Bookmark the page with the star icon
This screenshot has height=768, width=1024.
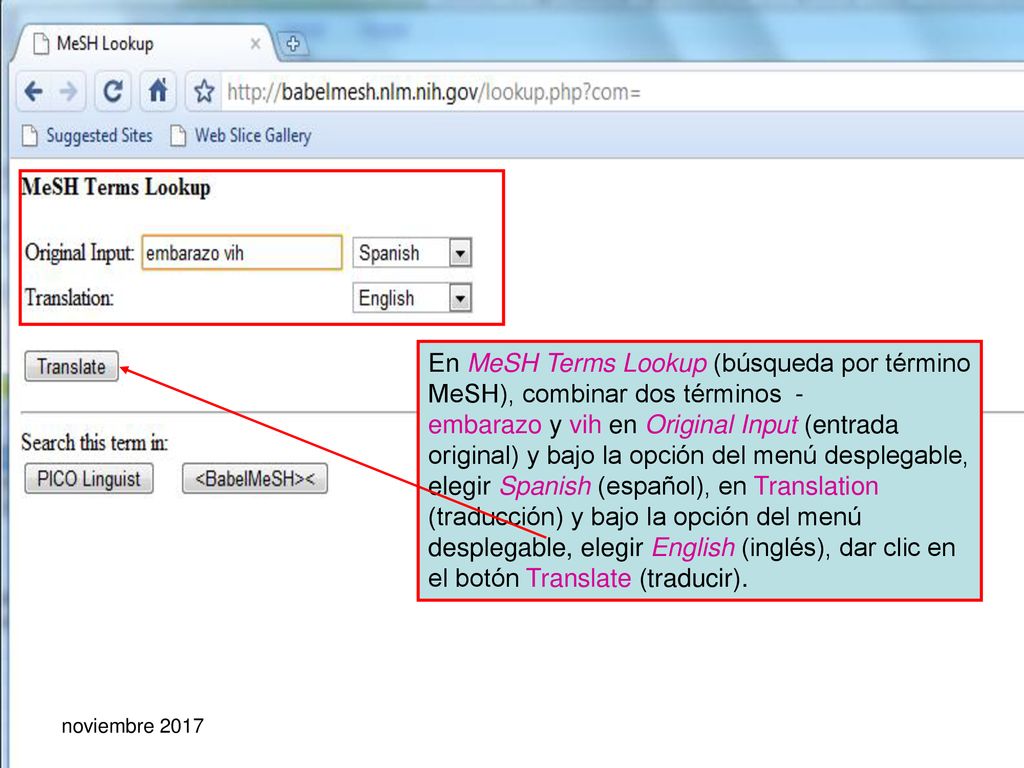(x=204, y=91)
